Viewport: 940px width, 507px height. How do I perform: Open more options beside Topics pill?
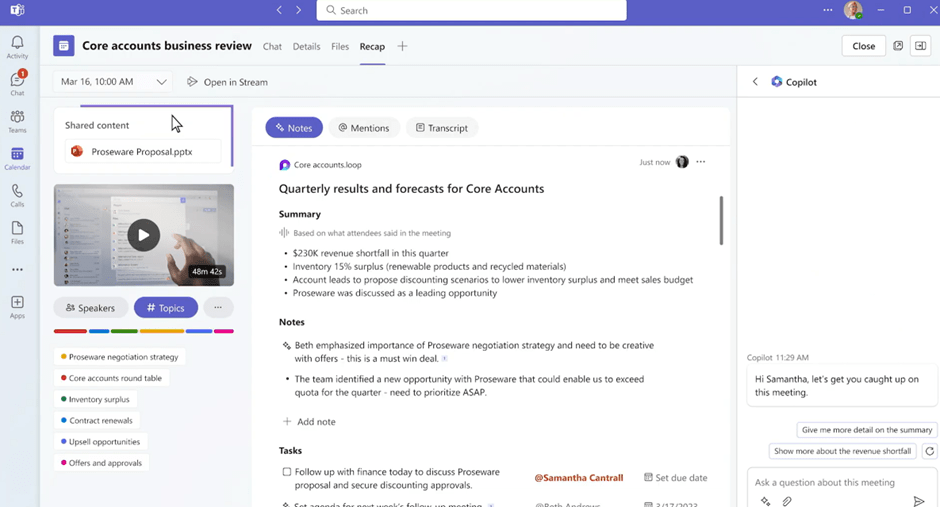[218, 308]
